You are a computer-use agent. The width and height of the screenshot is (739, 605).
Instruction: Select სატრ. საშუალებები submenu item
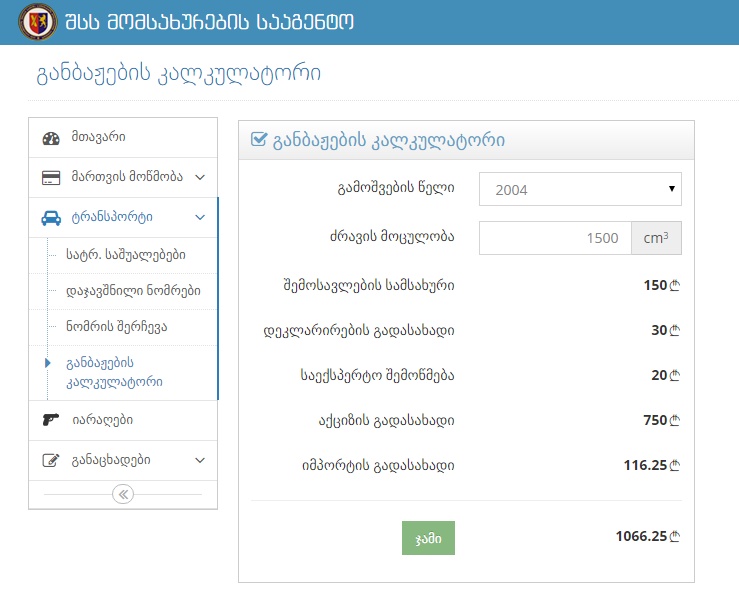[125, 255]
